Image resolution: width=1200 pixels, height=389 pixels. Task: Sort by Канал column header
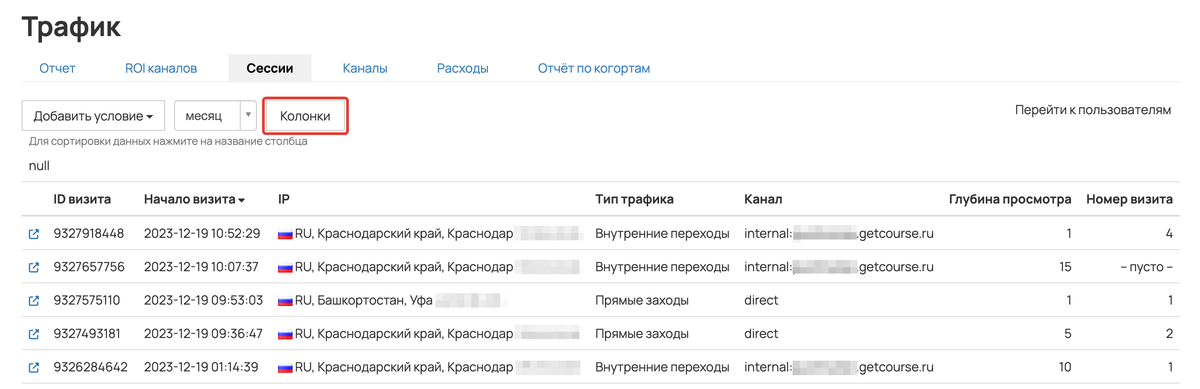tap(763, 199)
